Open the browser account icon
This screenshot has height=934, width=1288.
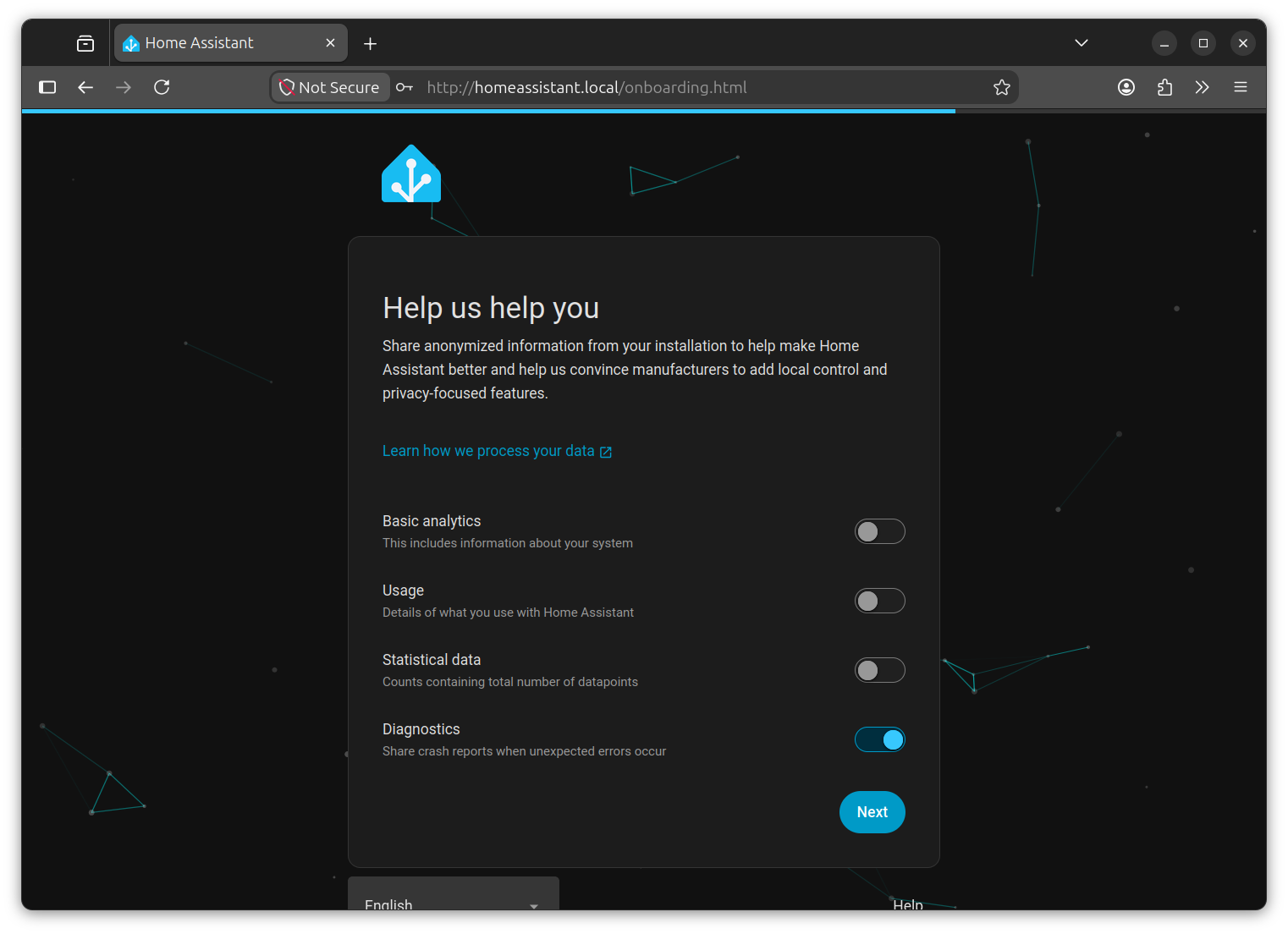(x=1126, y=87)
